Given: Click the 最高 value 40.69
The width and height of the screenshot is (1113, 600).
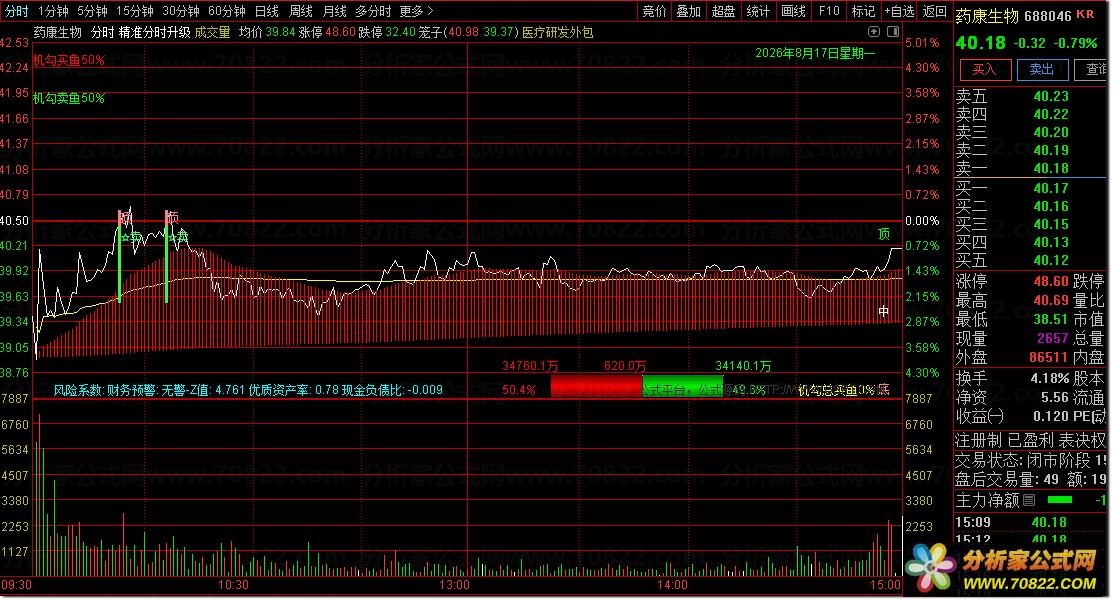Looking at the screenshot, I should click(1051, 300).
